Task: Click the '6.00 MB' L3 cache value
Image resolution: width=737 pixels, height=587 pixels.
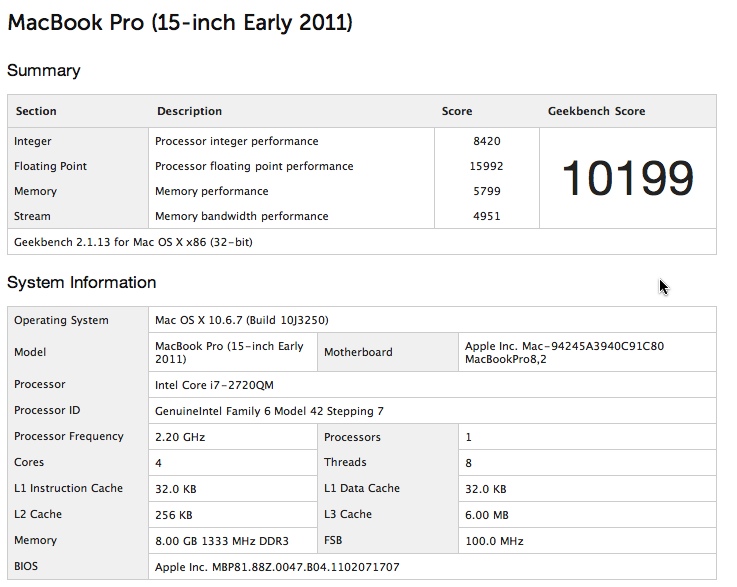Action: 487,515
